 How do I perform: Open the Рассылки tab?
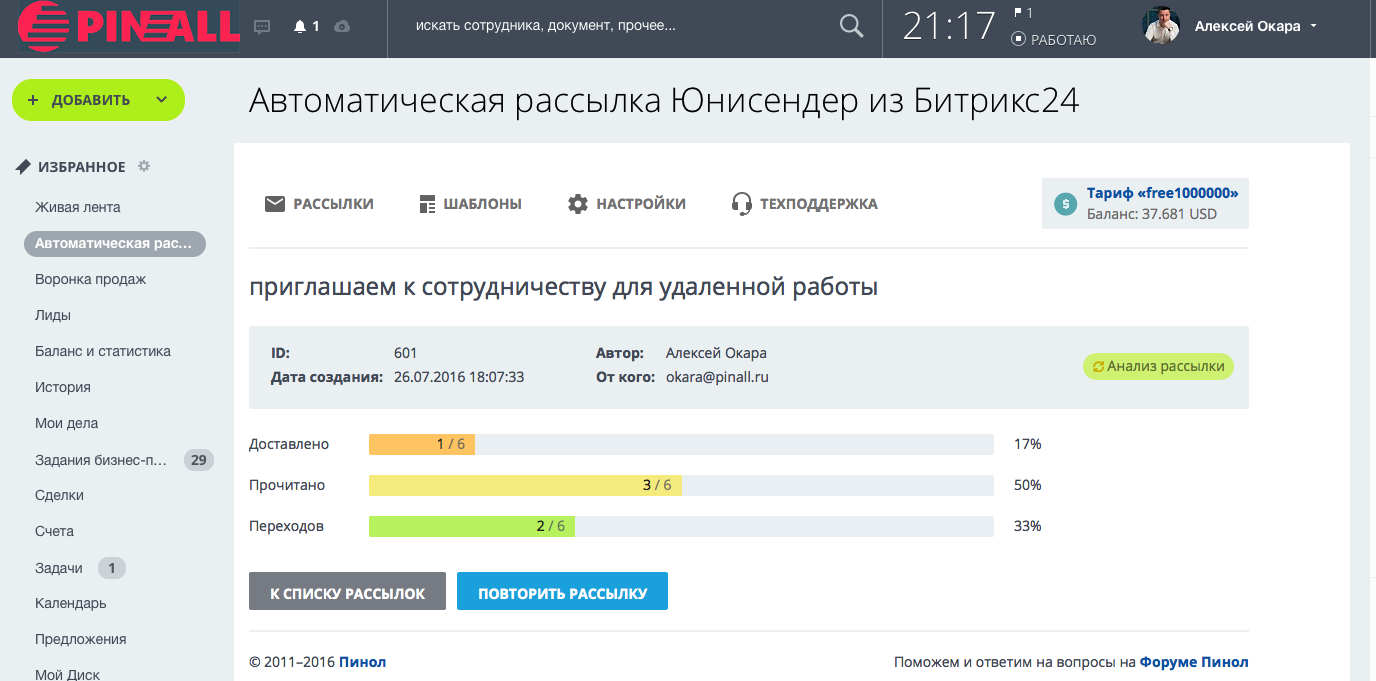click(x=319, y=204)
